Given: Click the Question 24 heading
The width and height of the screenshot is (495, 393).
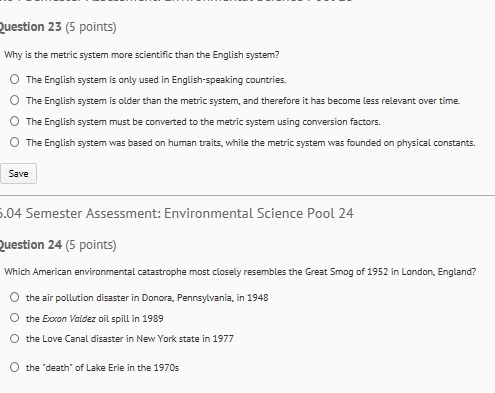Looking at the screenshot, I should [58, 245].
